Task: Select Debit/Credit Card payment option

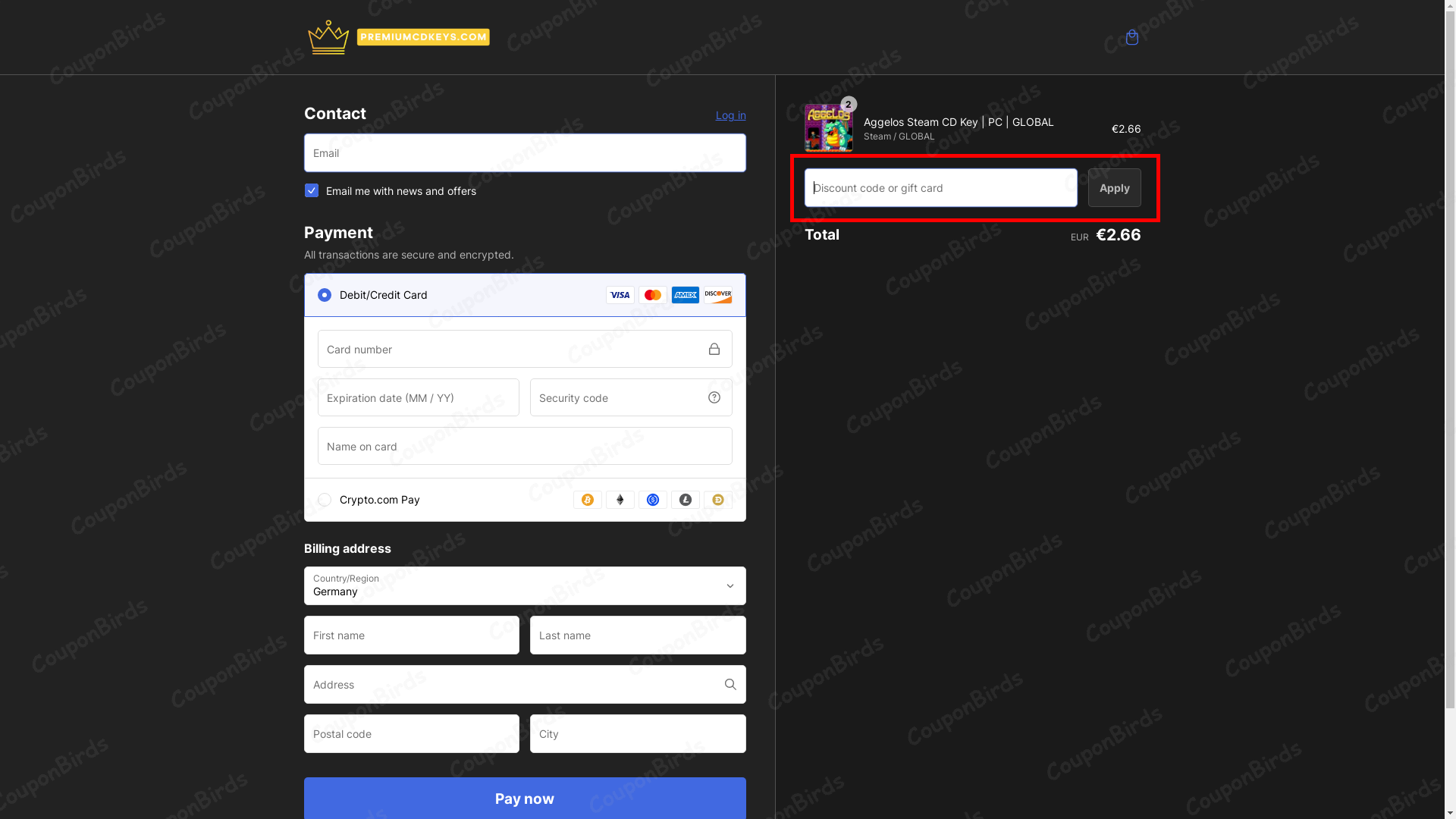Action: click(325, 295)
